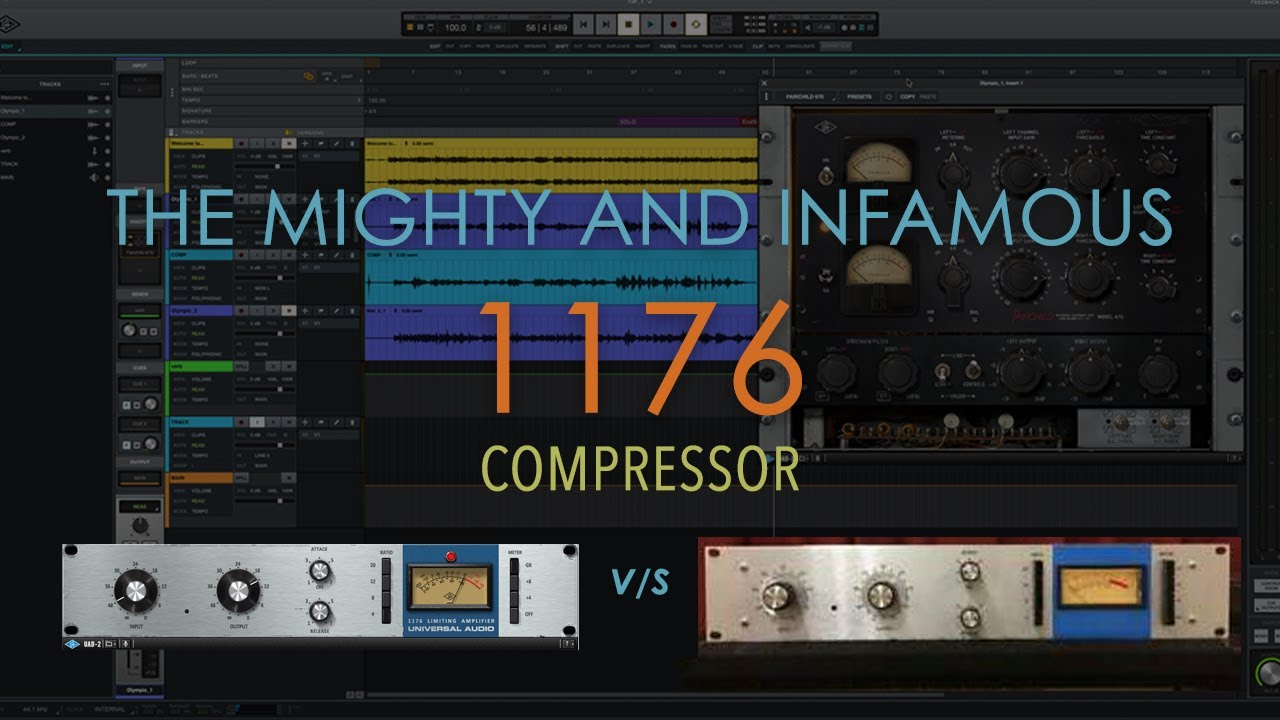The height and width of the screenshot is (720, 1280).
Task: Click the flag icon on Welcome to... track
Action: point(322,143)
